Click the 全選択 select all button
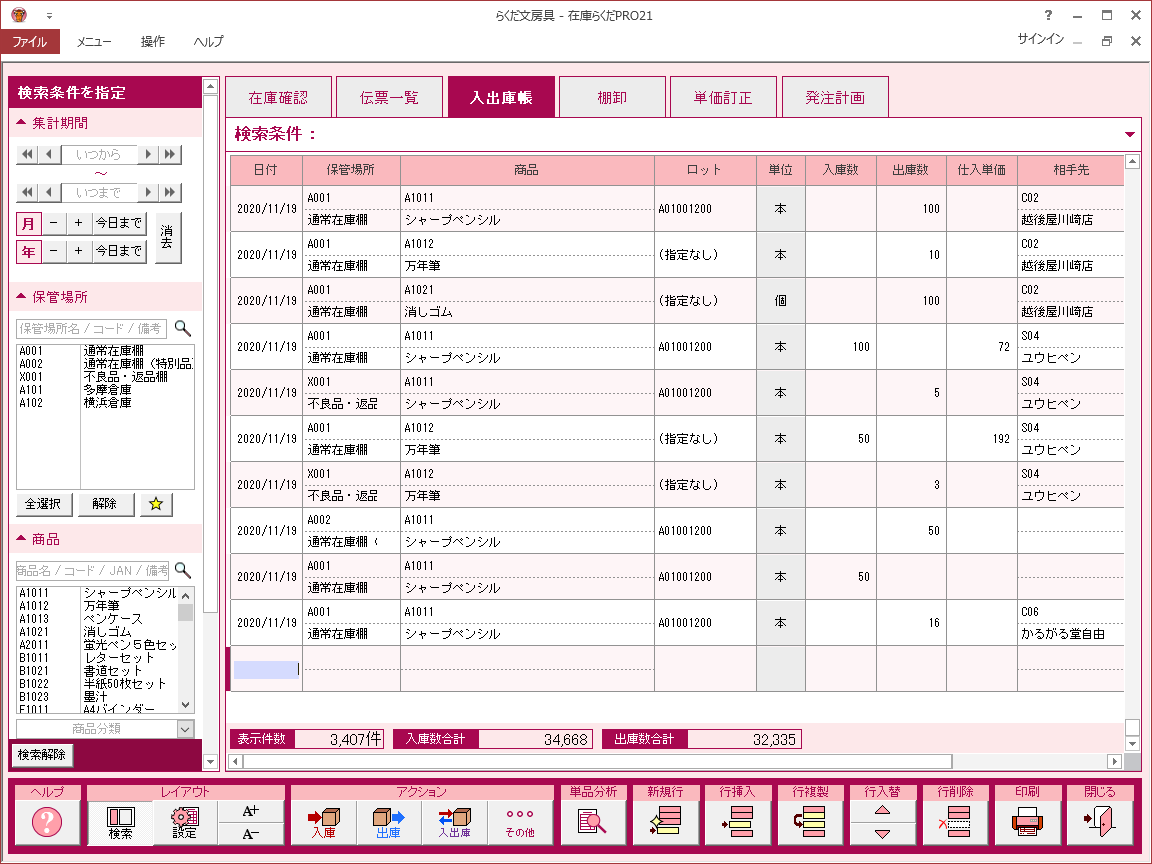1152x864 pixels. 44,504
